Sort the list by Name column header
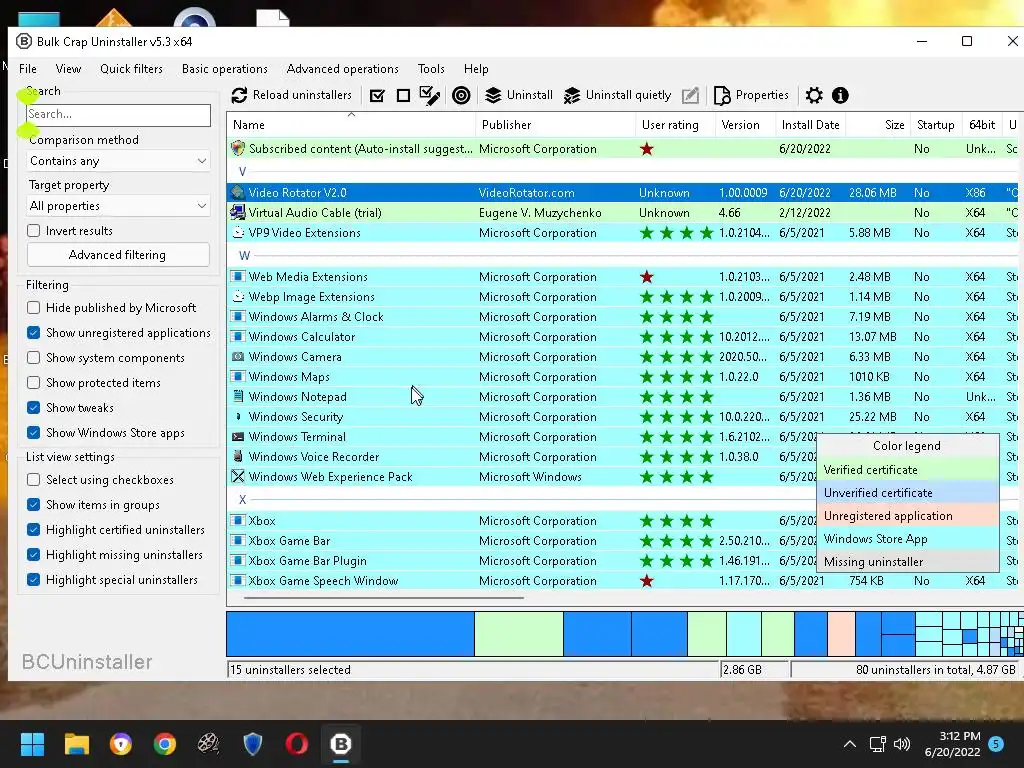 pos(351,125)
